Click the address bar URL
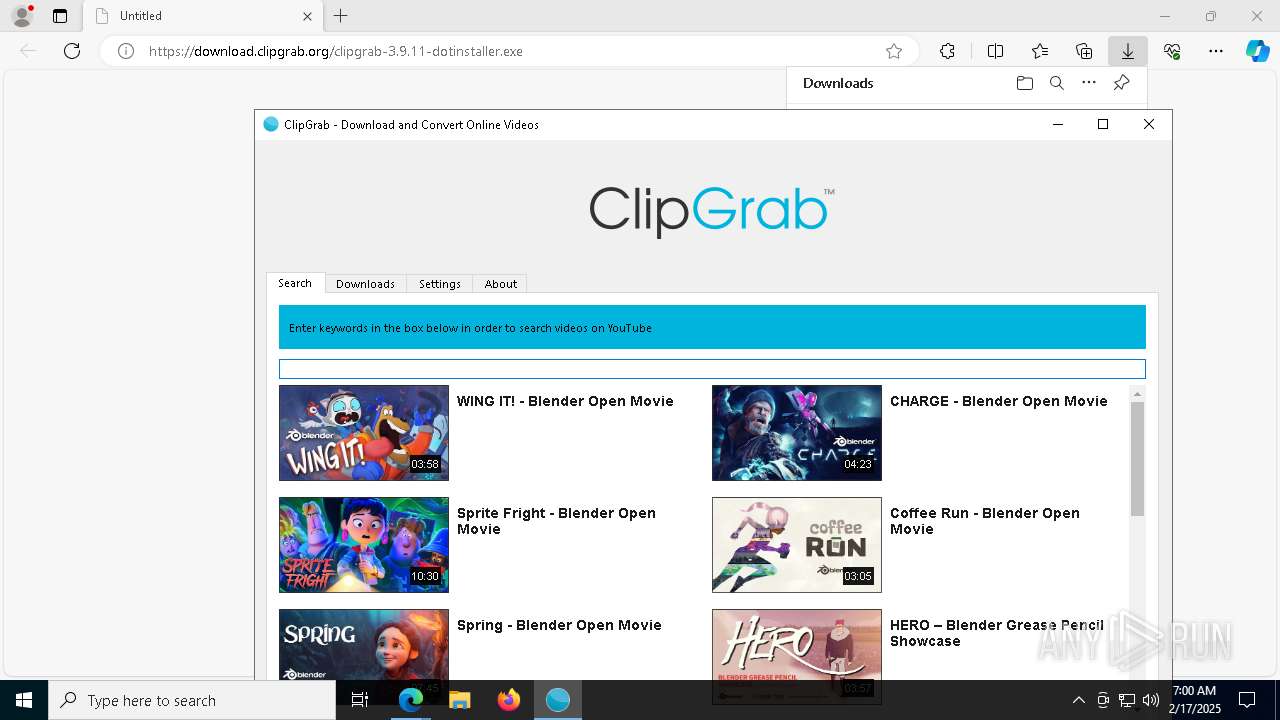 [336, 51]
